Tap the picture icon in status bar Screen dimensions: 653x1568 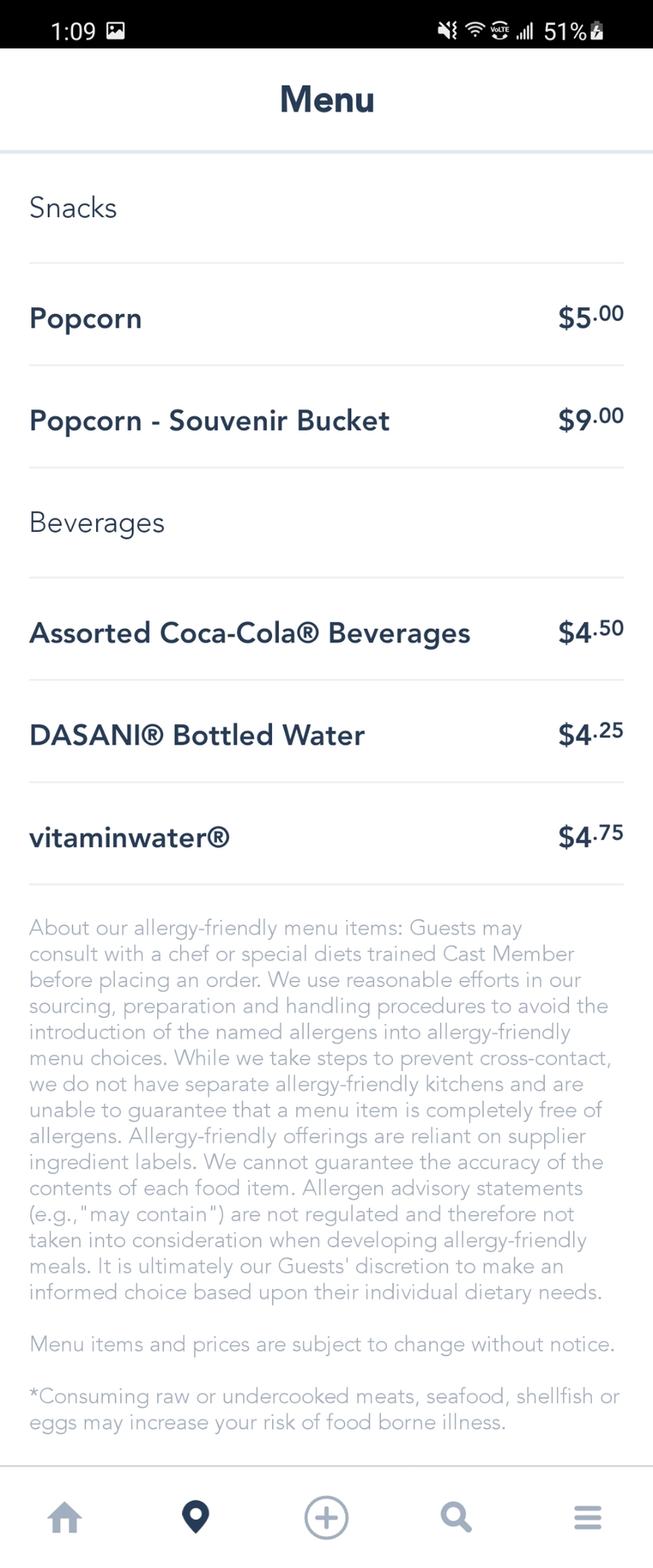point(116,31)
